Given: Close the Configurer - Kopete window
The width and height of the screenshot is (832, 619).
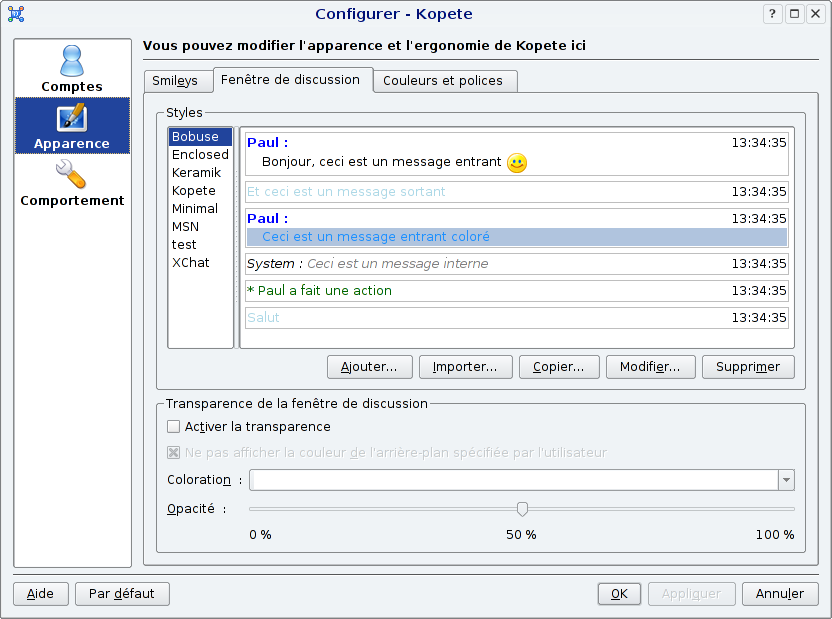Looking at the screenshot, I should 815,14.
